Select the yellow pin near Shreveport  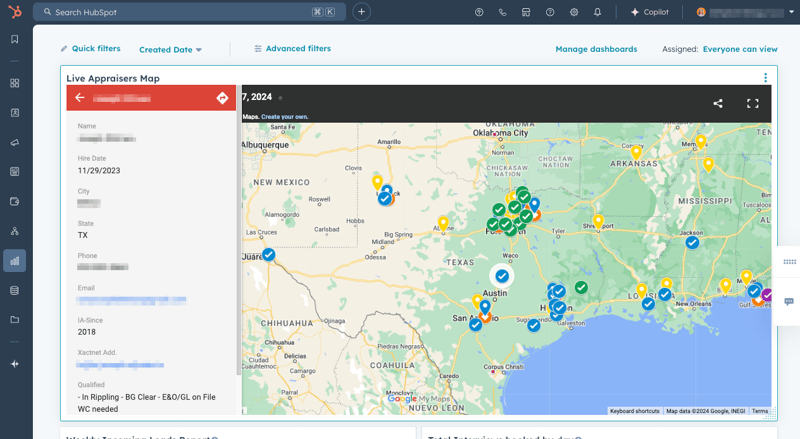click(598, 222)
